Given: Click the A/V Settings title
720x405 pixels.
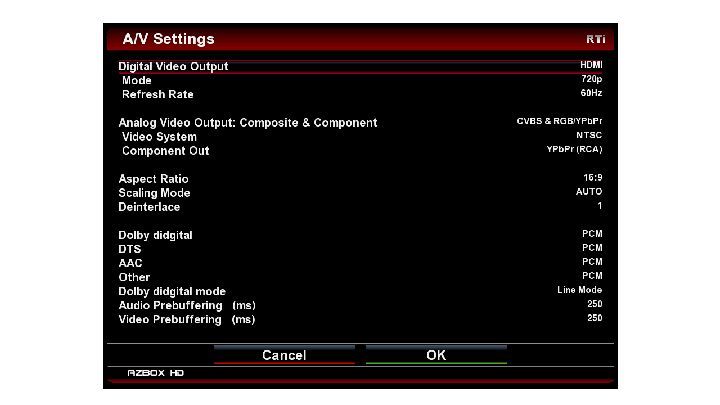Looking at the screenshot, I should [x=169, y=39].
